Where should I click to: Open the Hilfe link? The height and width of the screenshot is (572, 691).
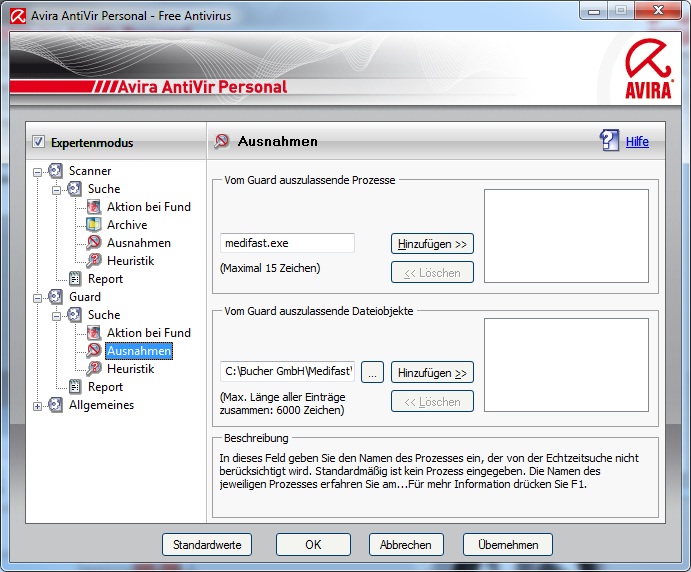[637, 142]
